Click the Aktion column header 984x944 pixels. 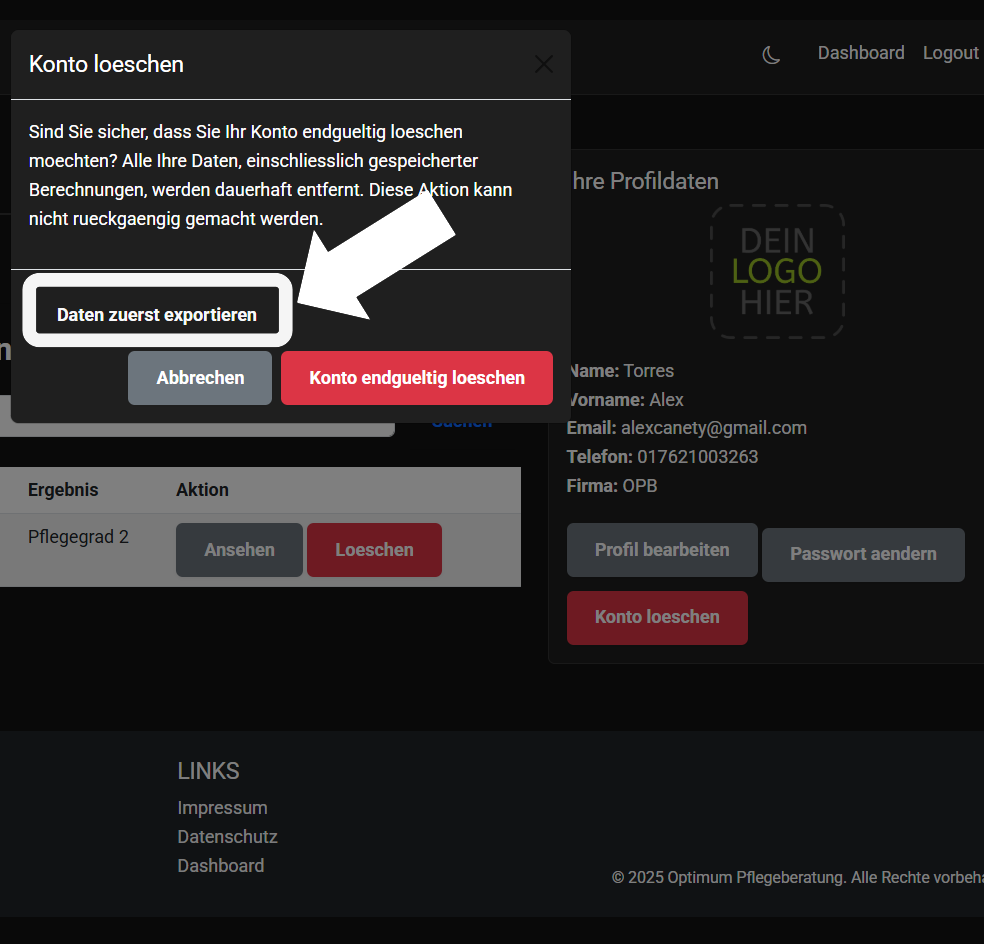pos(202,490)
